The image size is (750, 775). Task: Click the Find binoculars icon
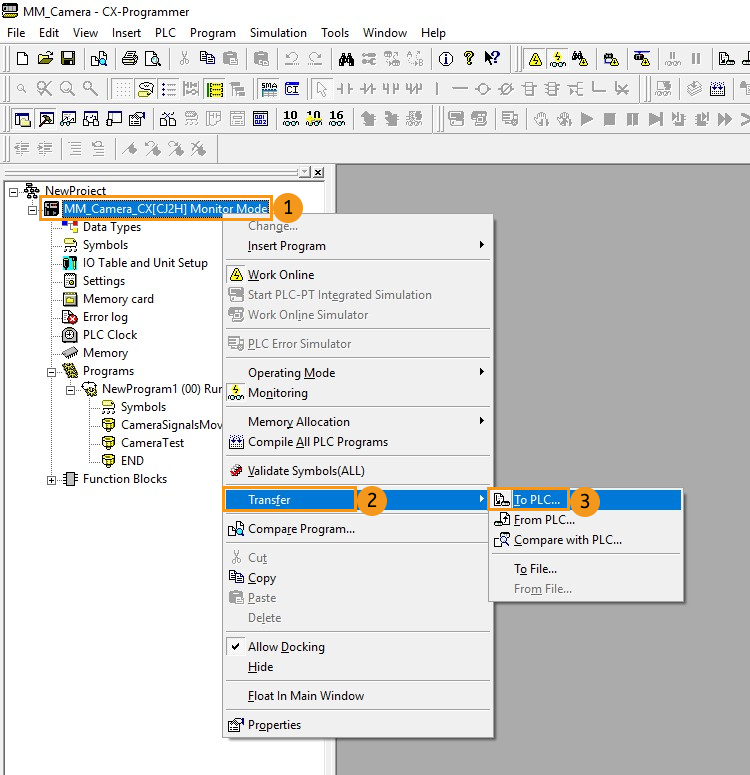(346, 59)
